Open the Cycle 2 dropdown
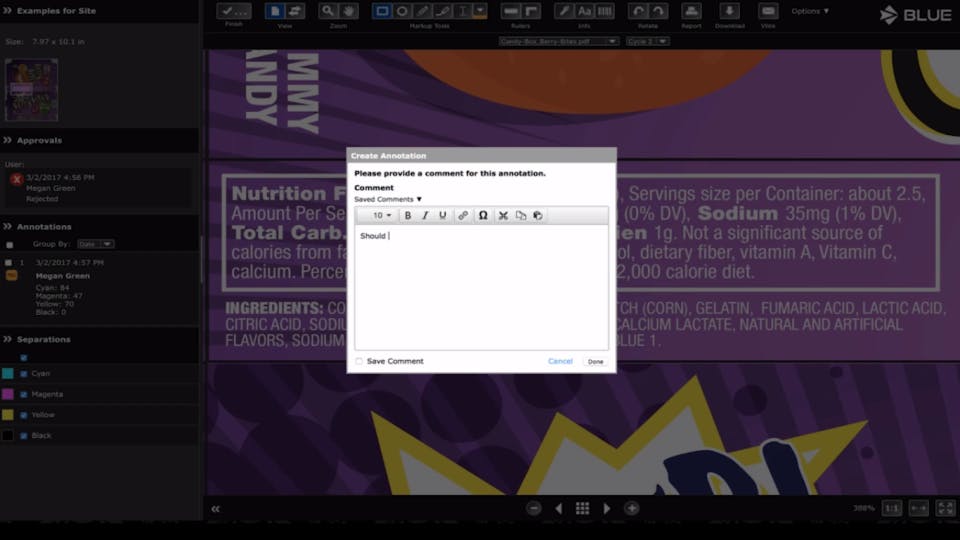960x540 pixels. [647, 41]
